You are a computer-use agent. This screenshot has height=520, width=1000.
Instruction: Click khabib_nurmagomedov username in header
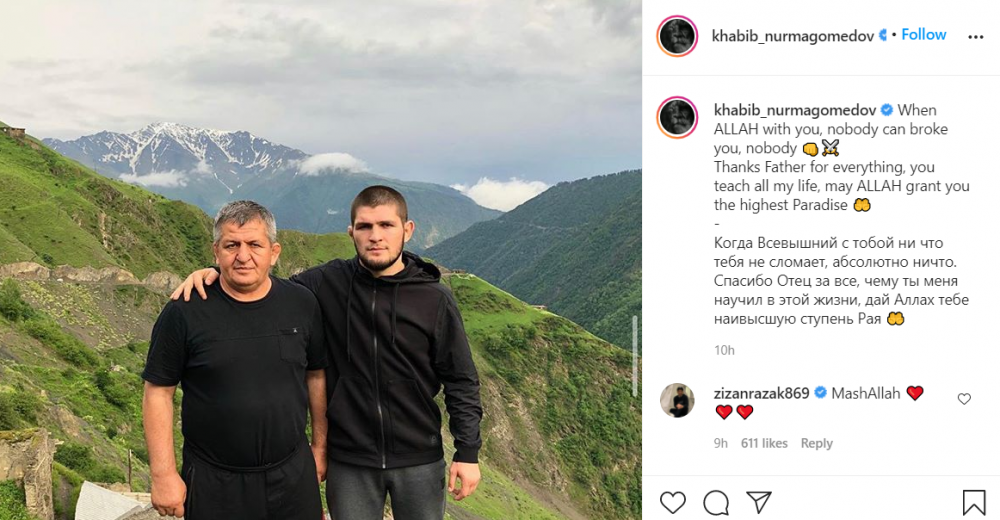793,36
